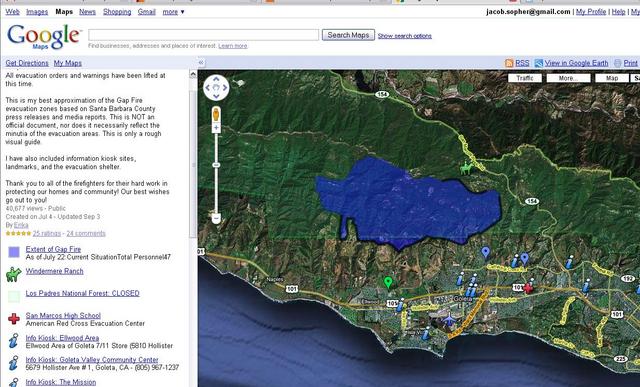The image size is (640, 387).
Task: Zoom in with the plus button
Action: click(x=216, y=128)
